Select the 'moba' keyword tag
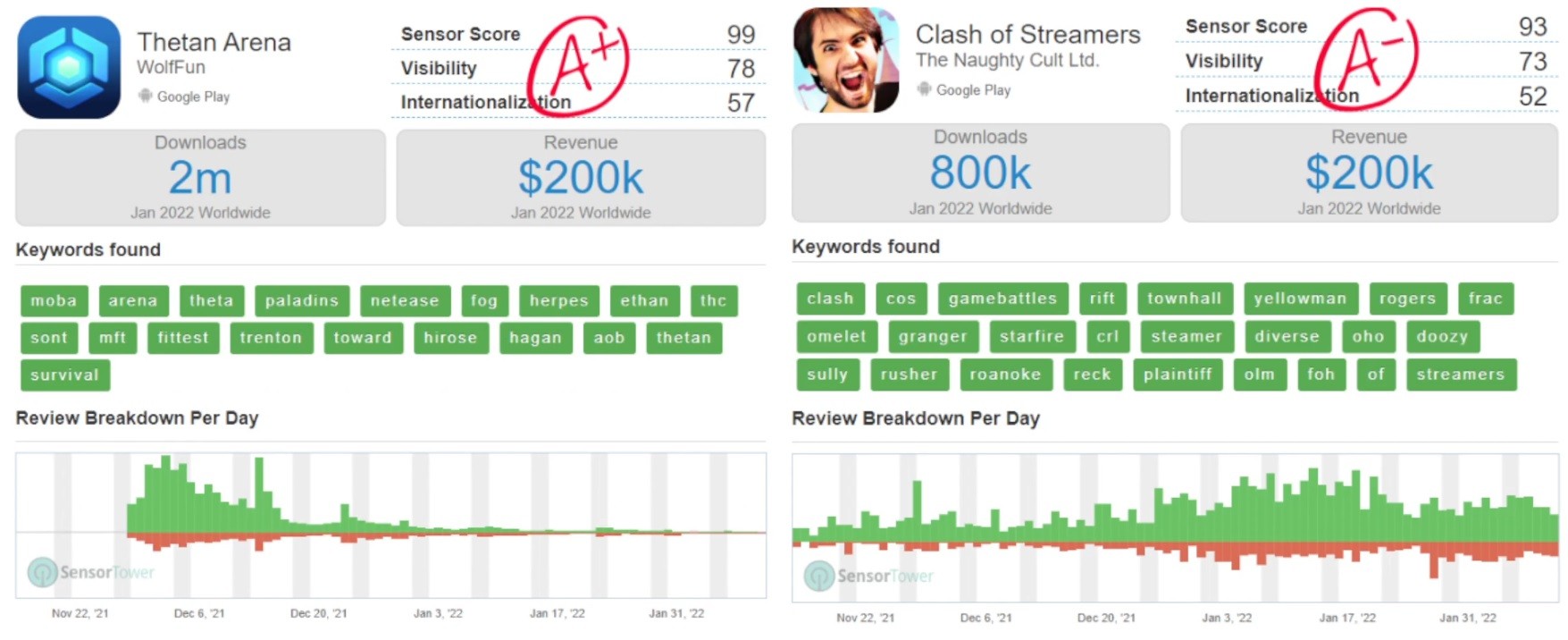The width and height of the screenshot is (1568, 640). pos(55,301)
